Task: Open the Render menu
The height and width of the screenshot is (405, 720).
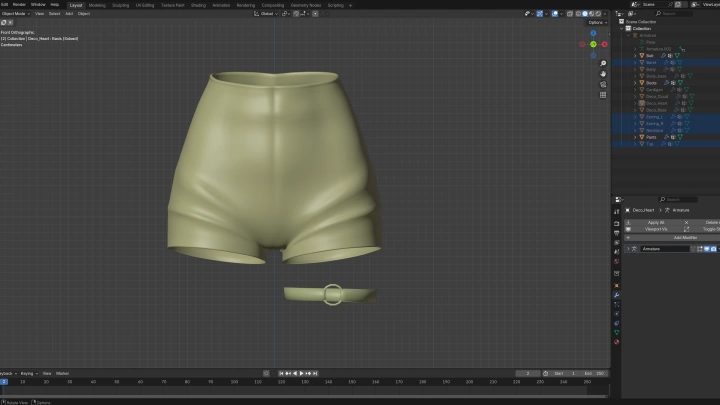Action: click(19, 5)
